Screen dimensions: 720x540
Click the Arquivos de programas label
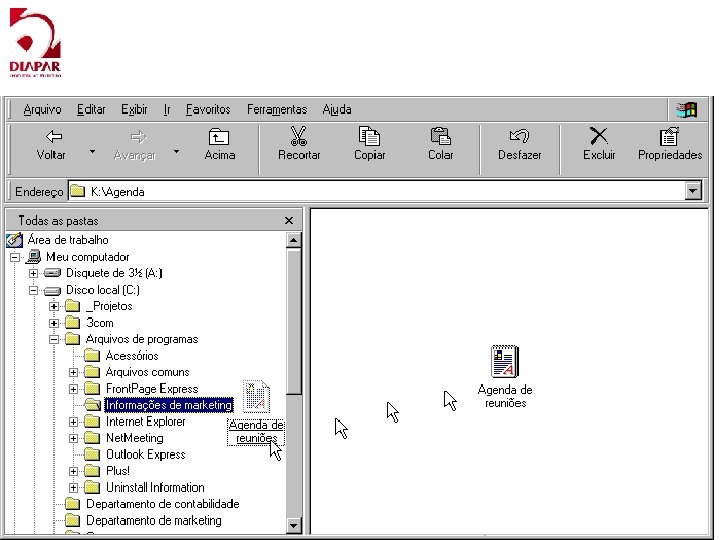(x=142, y=339)
